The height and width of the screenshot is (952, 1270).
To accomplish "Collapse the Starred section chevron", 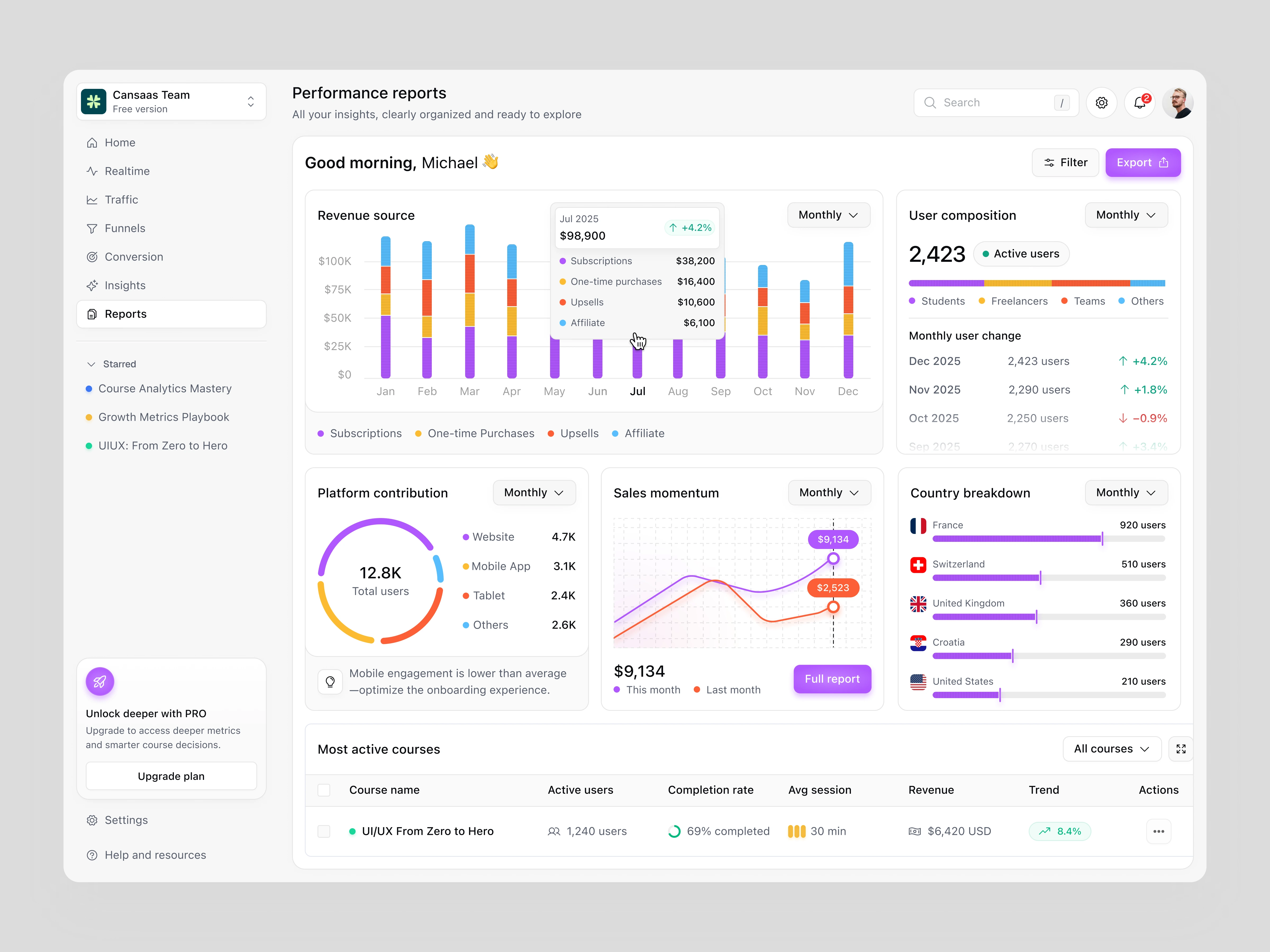I will (x=91, y=364).
